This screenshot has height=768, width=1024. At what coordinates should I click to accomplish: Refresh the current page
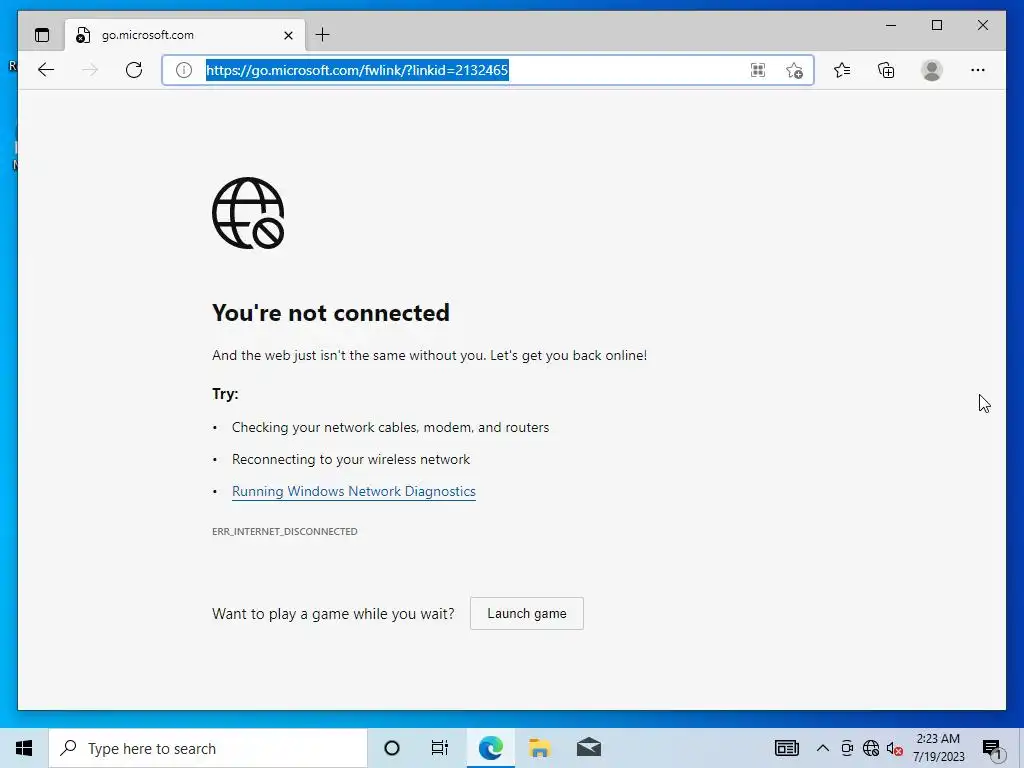click(x=134, y=70)
